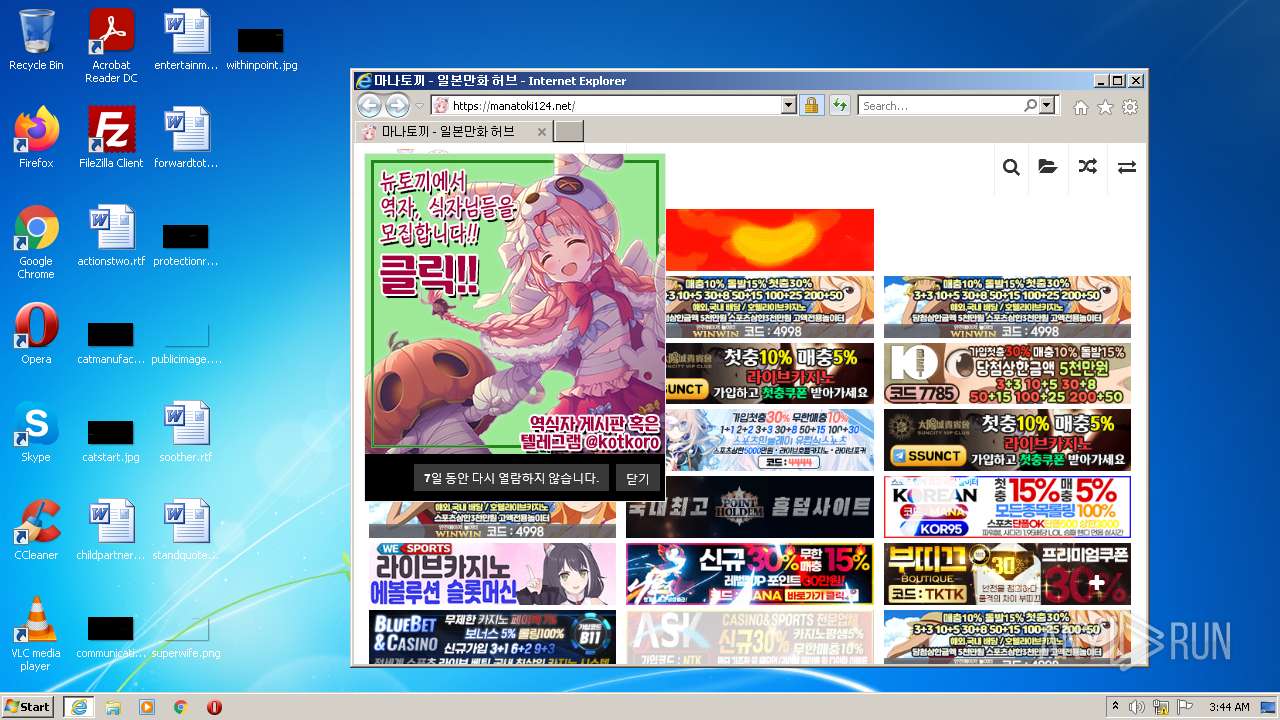Image resolution: width=1280 pixels, height=720 pixels.
Task: Select the Opera desktop shortcut
Action: tap(36, 334)
